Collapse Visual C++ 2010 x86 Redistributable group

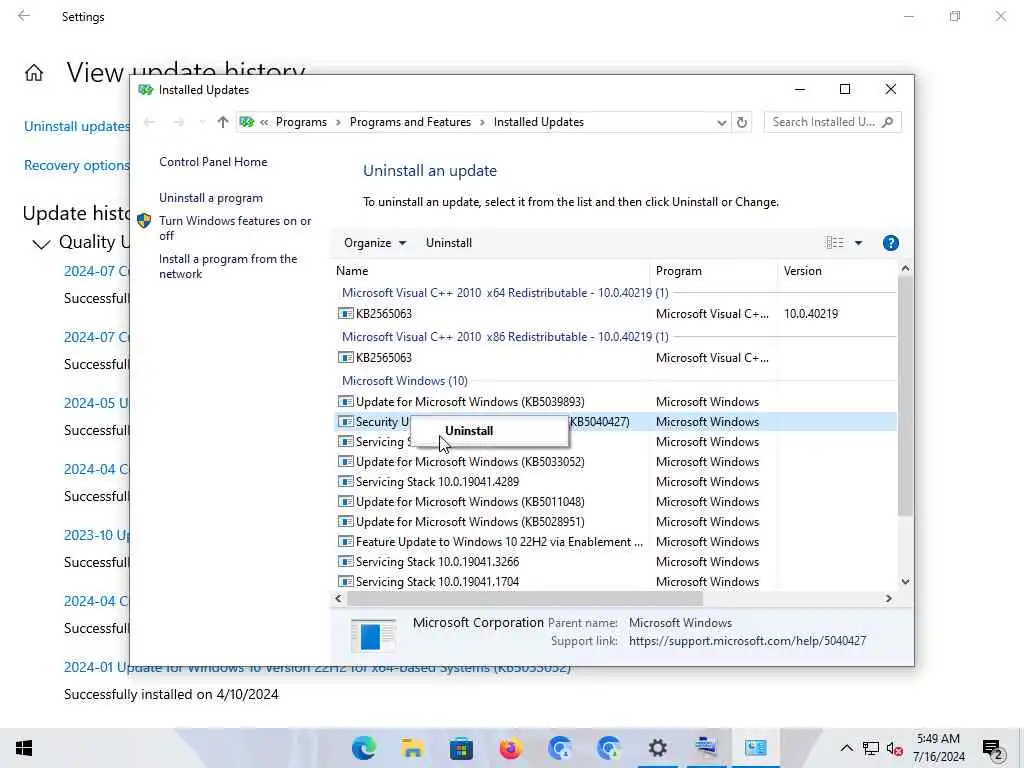505,337
